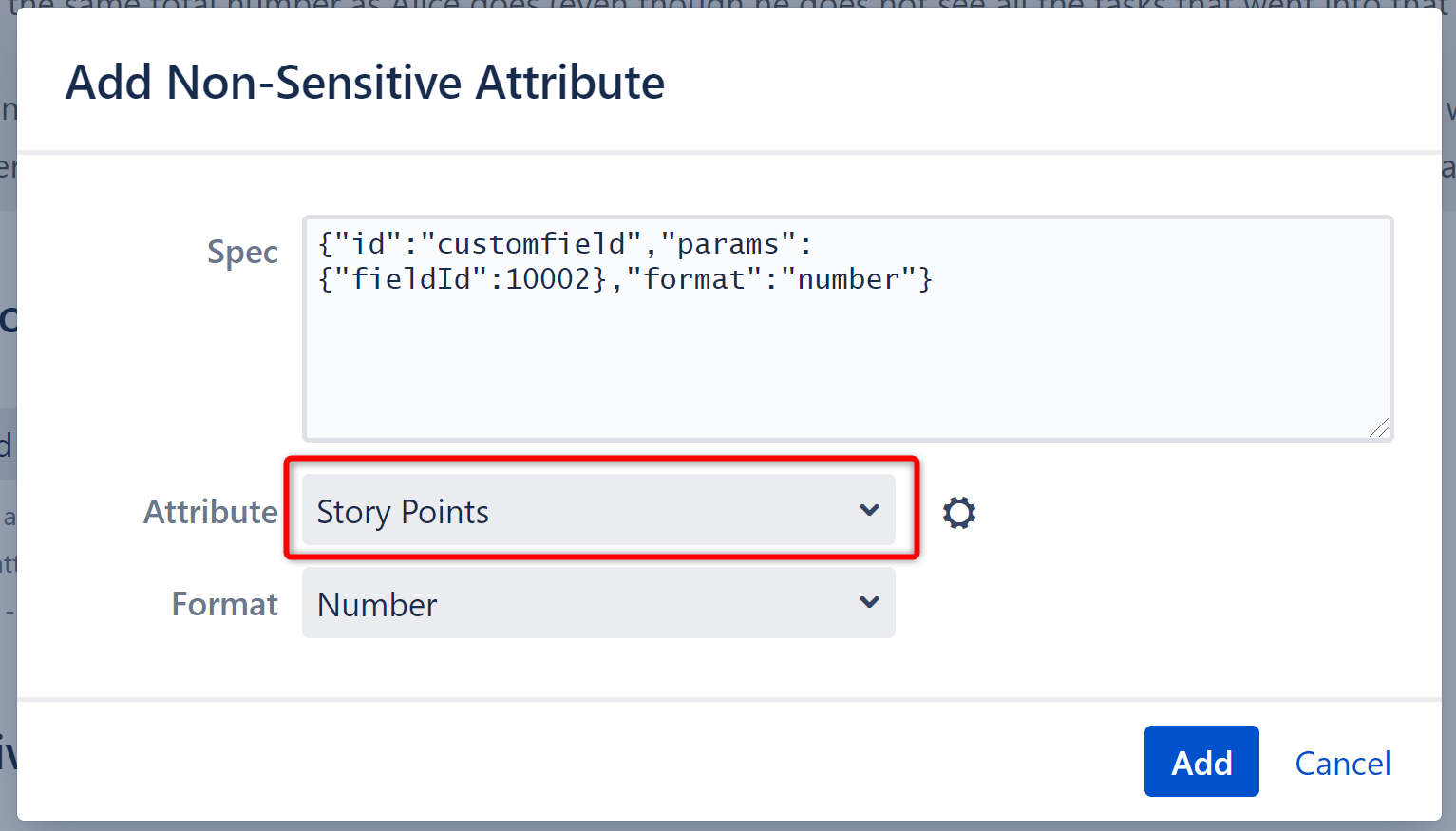The width and height of the screenshot is (1456, 831).
Task: Open the Format dropdown showing Number
Action: click(598, 602)
